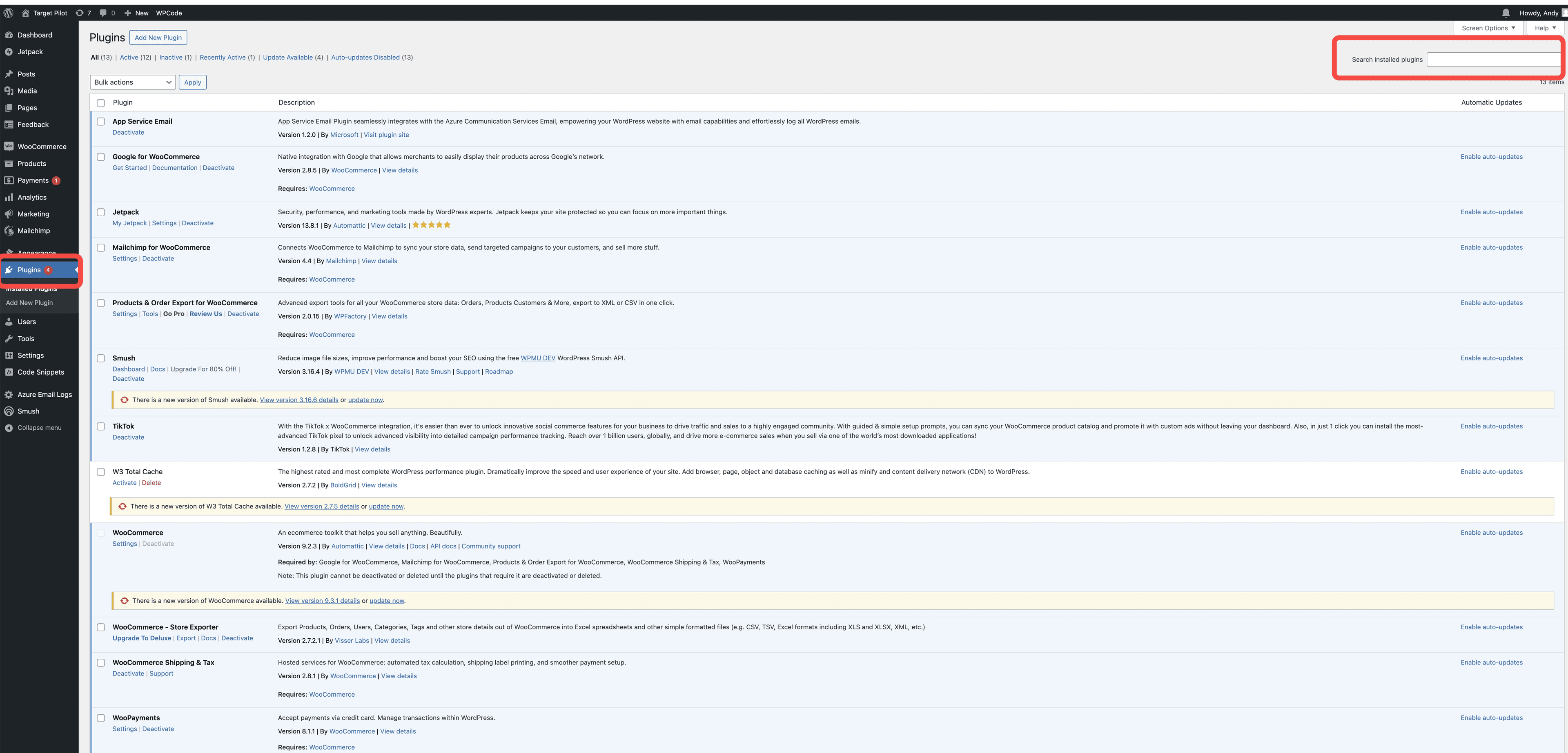The image size is (1568, 753).
Task: Check the Jetpack plugin row checkbox
Action: [101, 212]
